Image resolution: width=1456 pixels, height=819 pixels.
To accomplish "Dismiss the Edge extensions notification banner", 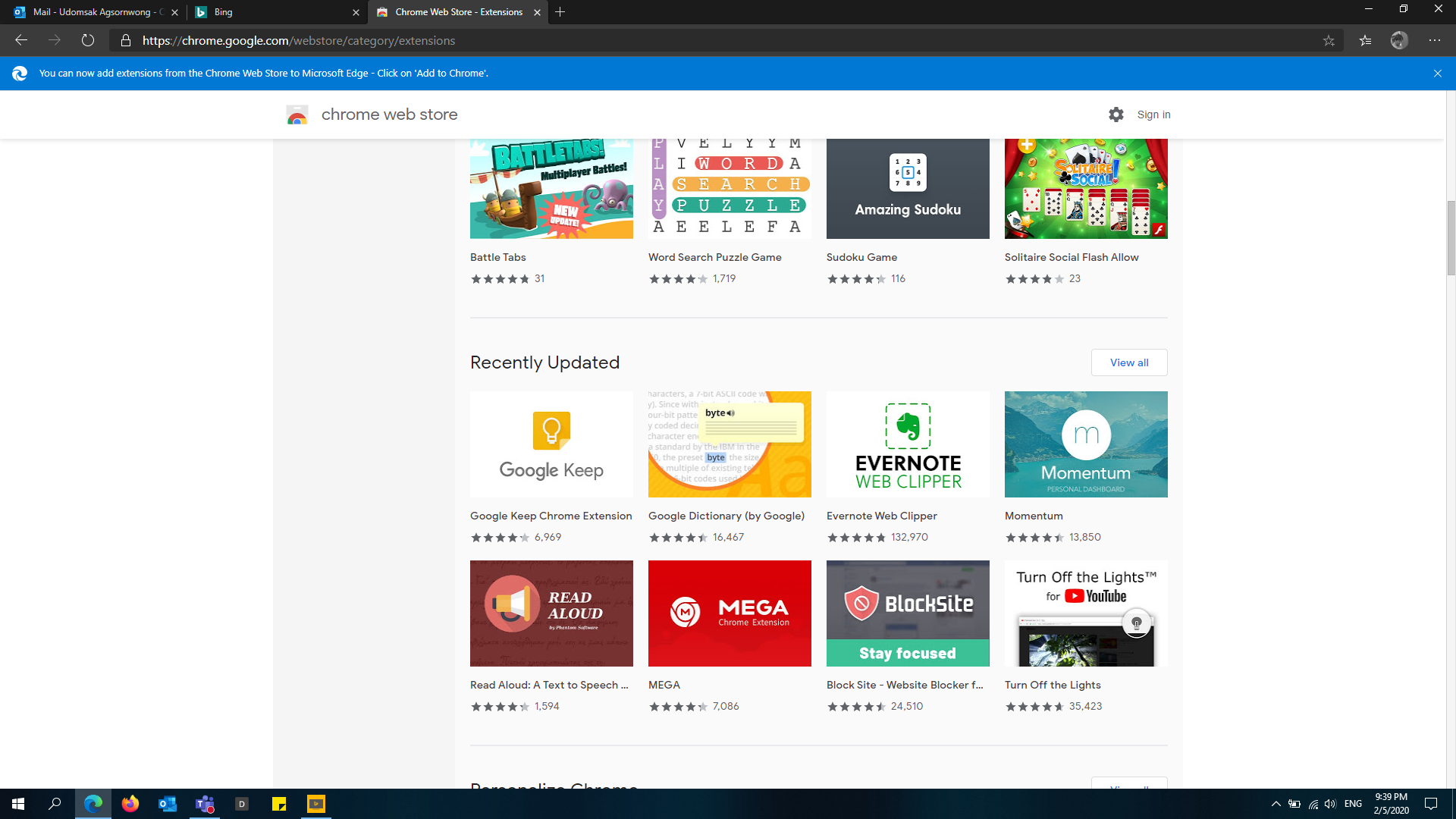I will pos(1438,73).
